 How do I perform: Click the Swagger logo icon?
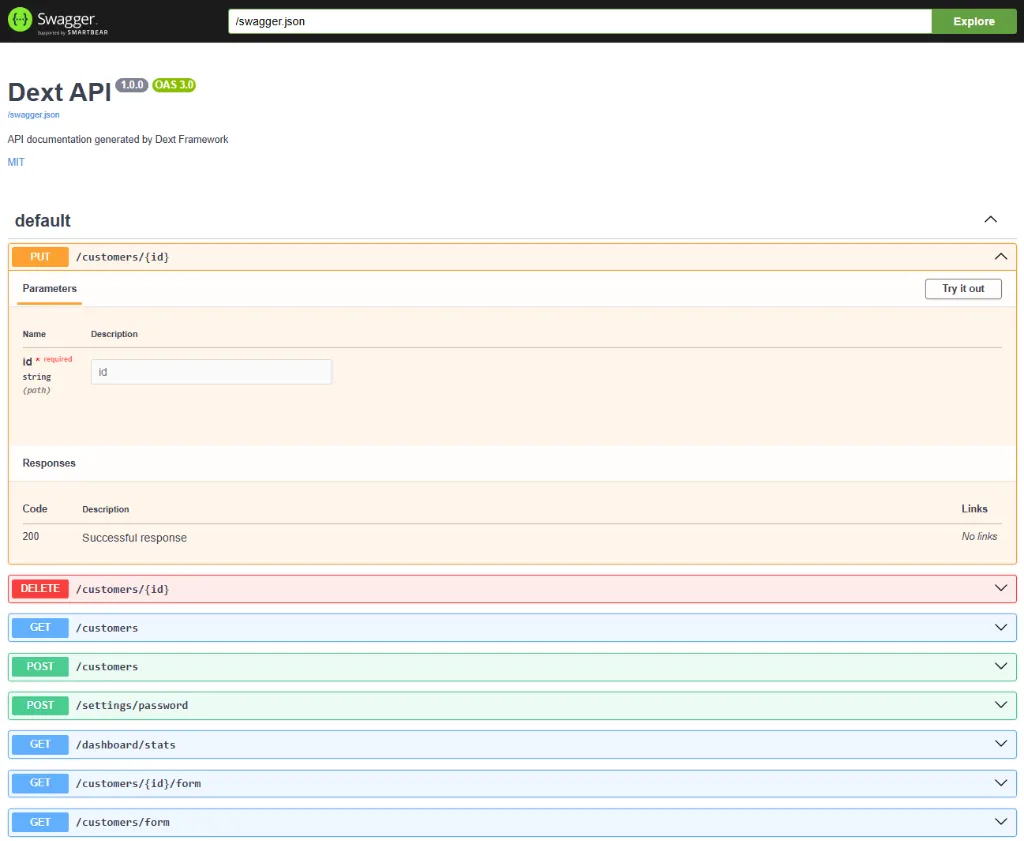point(20,20)
